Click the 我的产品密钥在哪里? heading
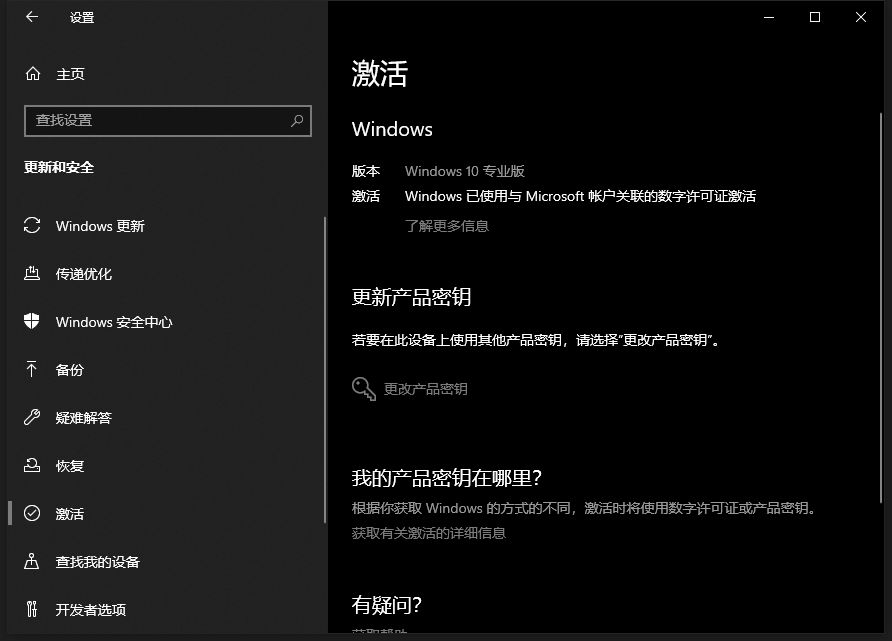 coord(447,478)
